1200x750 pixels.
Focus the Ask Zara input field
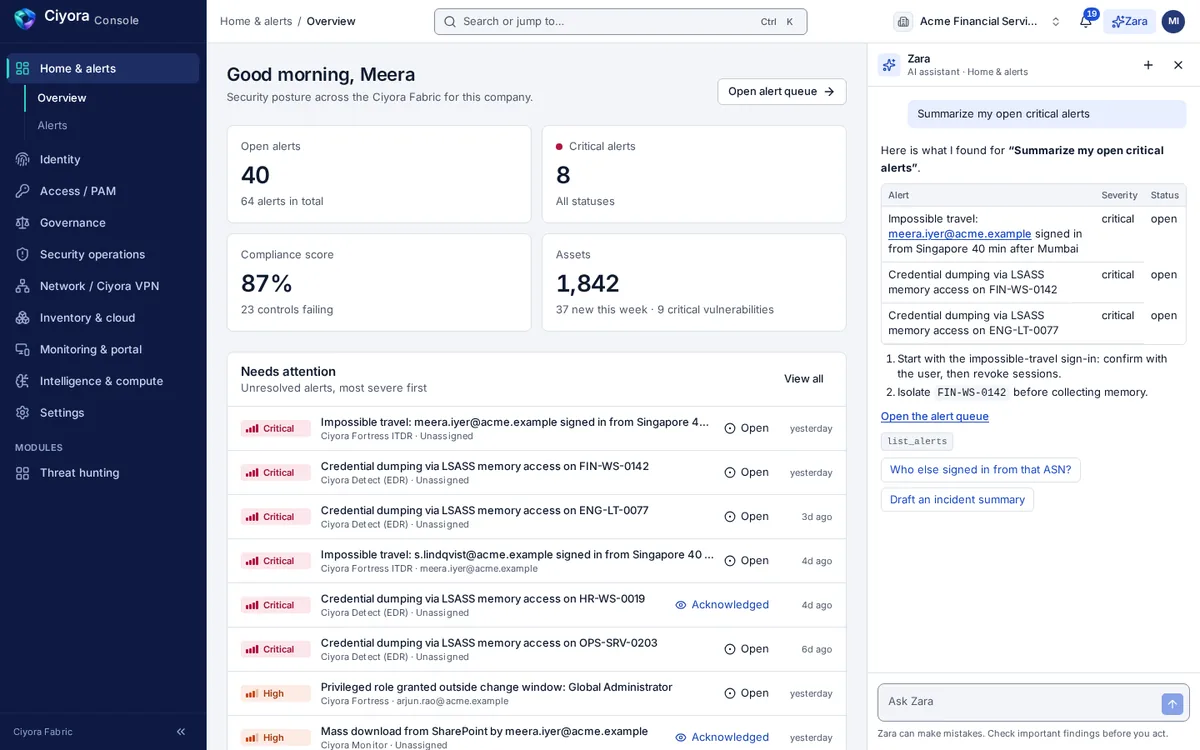[x=1020, y=702]
